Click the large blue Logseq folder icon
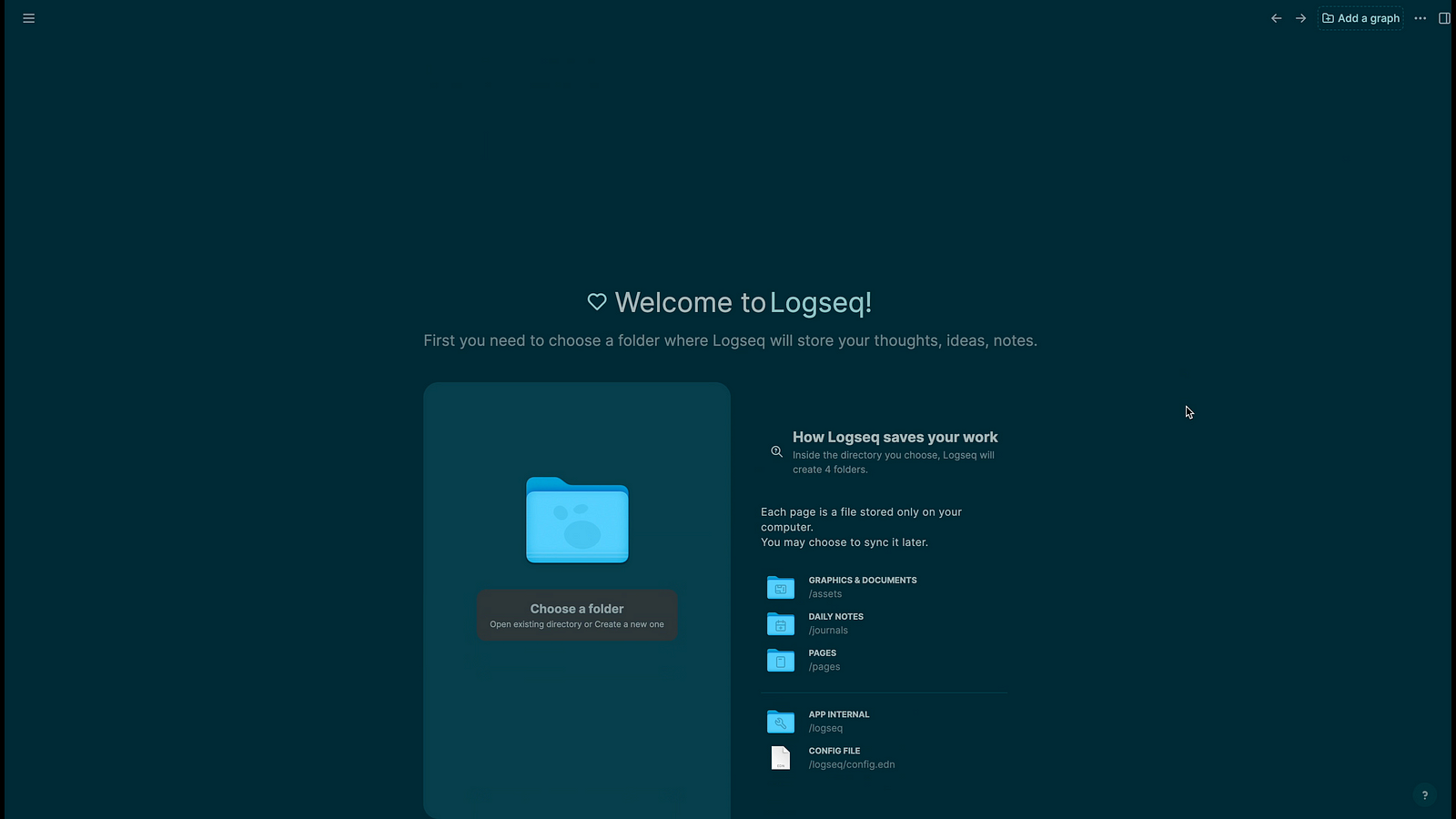The height and width of the screenshot is (819, 1456). pyautogui.click(x=577, y=521)
